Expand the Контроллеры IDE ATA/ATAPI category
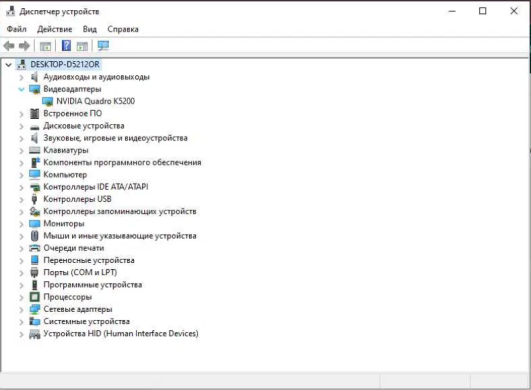Screen dimensions: 531x390 21,187
